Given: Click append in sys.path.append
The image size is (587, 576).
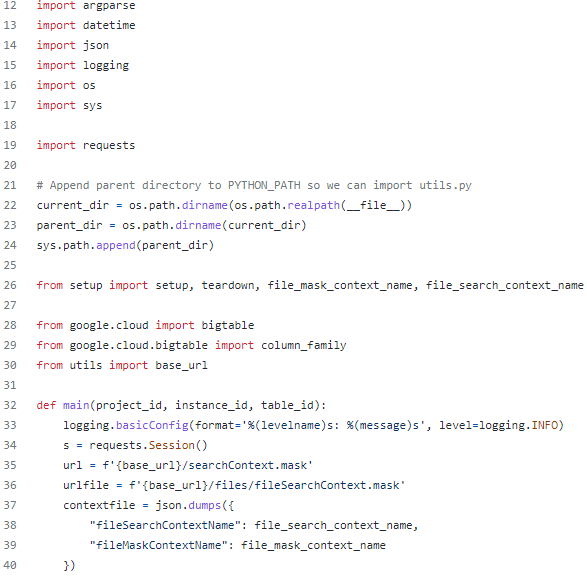Looking at the screenshot, I should tap(116, 245).
